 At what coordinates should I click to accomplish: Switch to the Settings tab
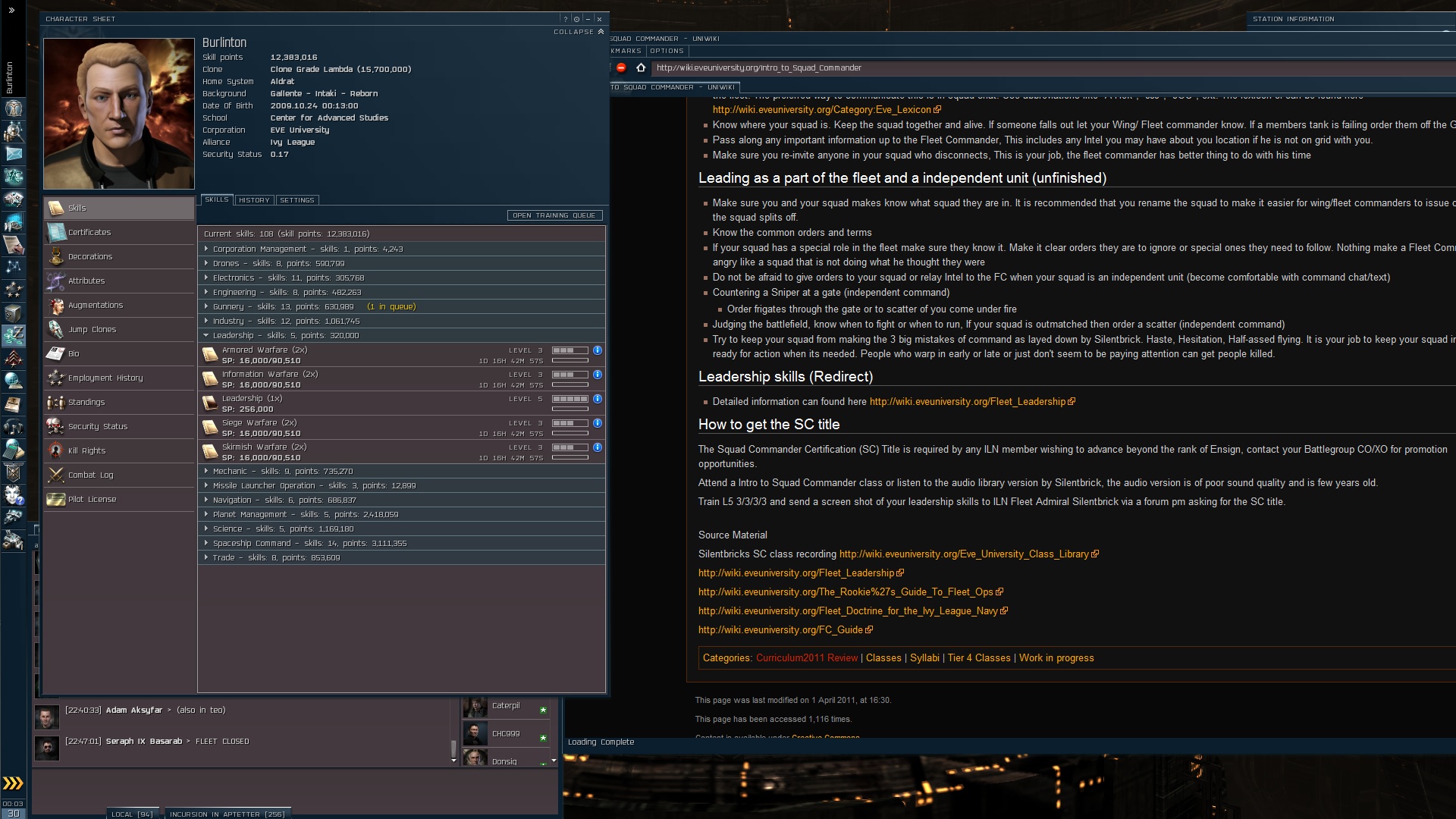click(x=297, y=200)
